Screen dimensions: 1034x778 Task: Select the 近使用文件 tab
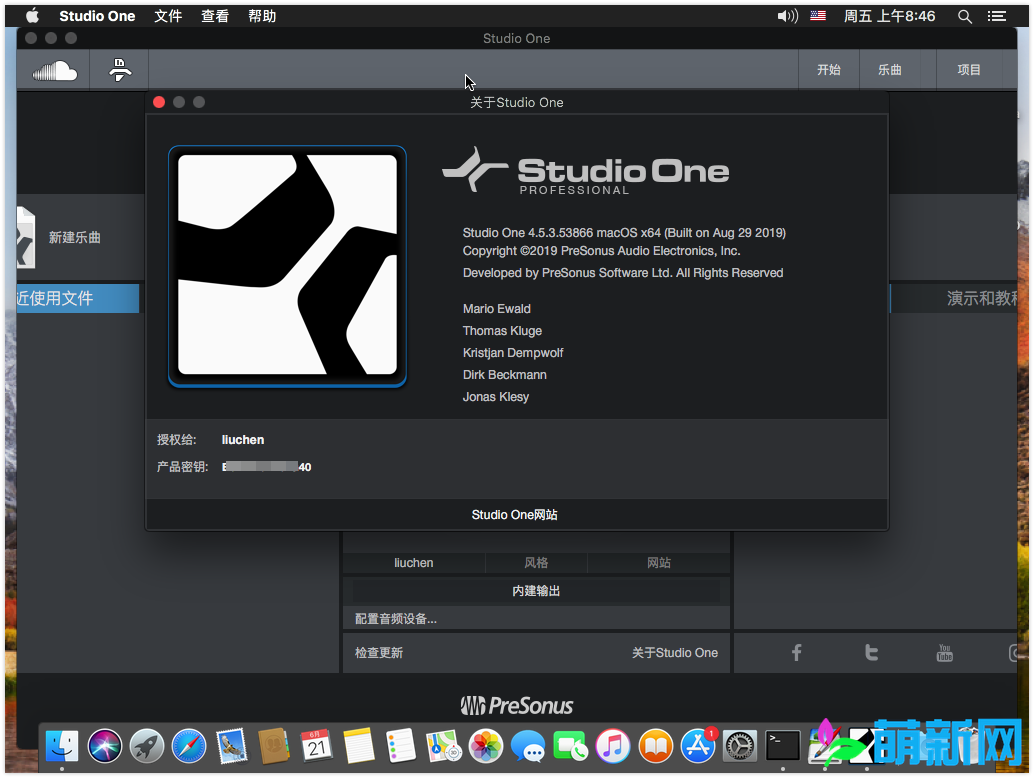click(77, 298)
